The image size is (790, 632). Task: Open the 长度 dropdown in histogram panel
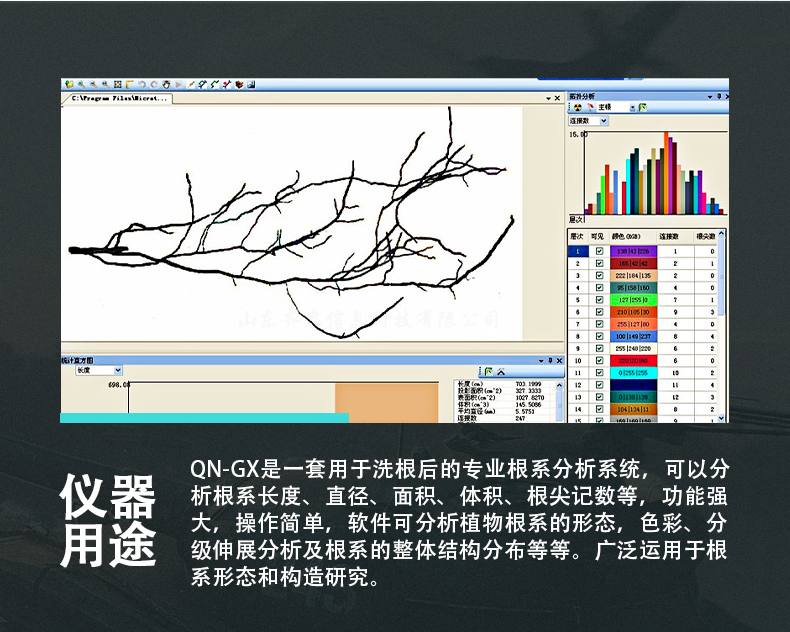(117, 370)
